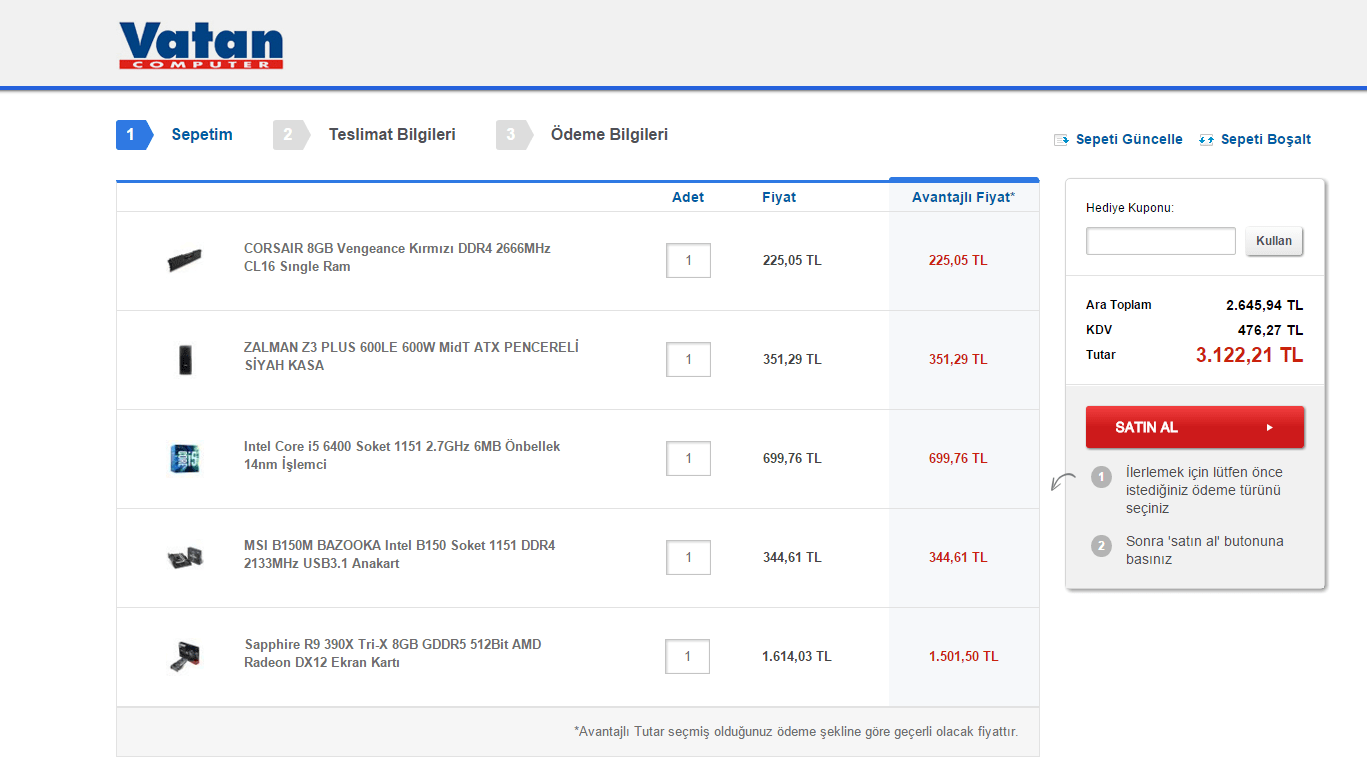Viewport: 1367px width, 764px height.
Task: Go to Teslimat Bilgileri step
Action: coord(391,135)
